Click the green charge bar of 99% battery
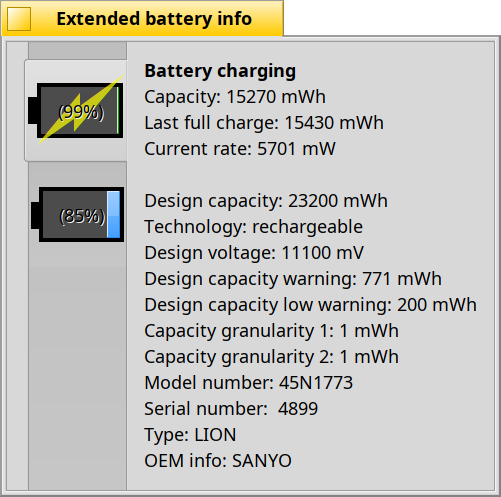Screen dimensions: 501x497 [118, 110]
